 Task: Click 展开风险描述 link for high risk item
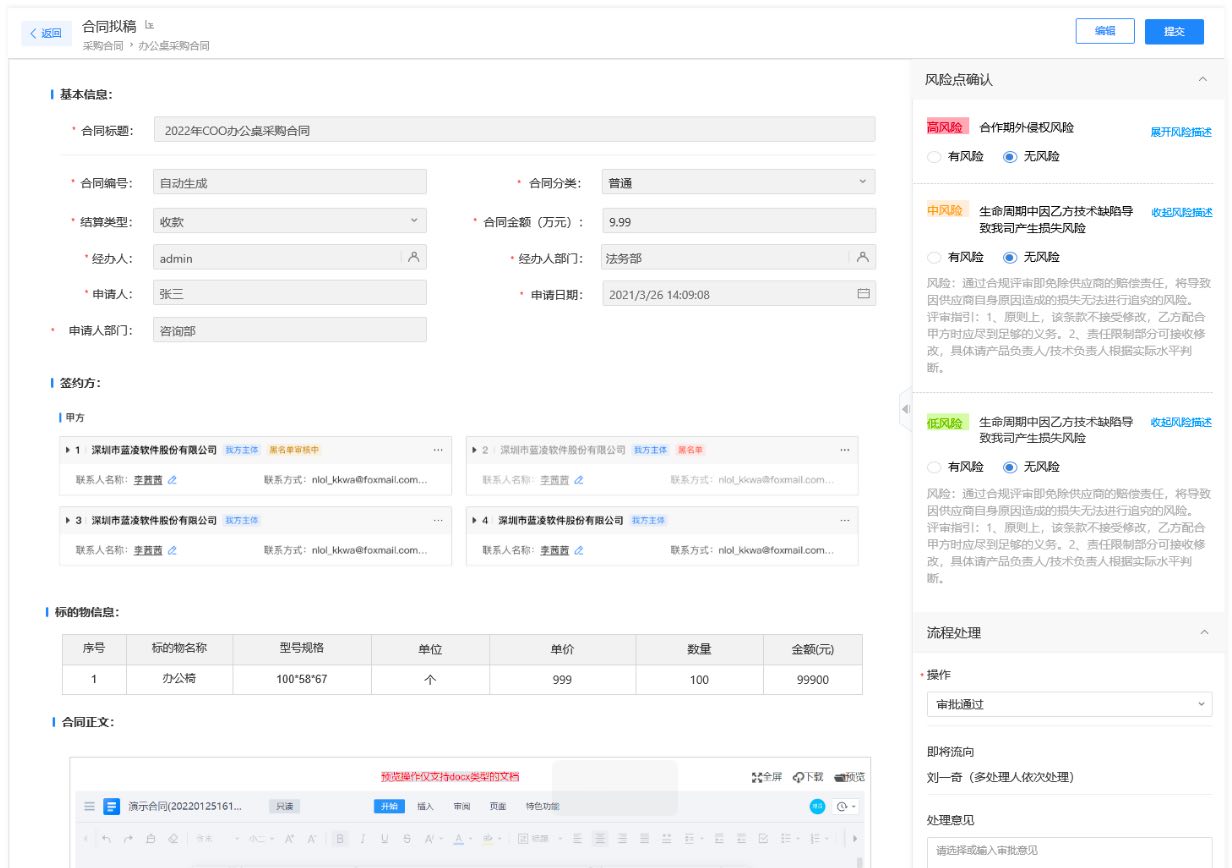[1180, 132]
